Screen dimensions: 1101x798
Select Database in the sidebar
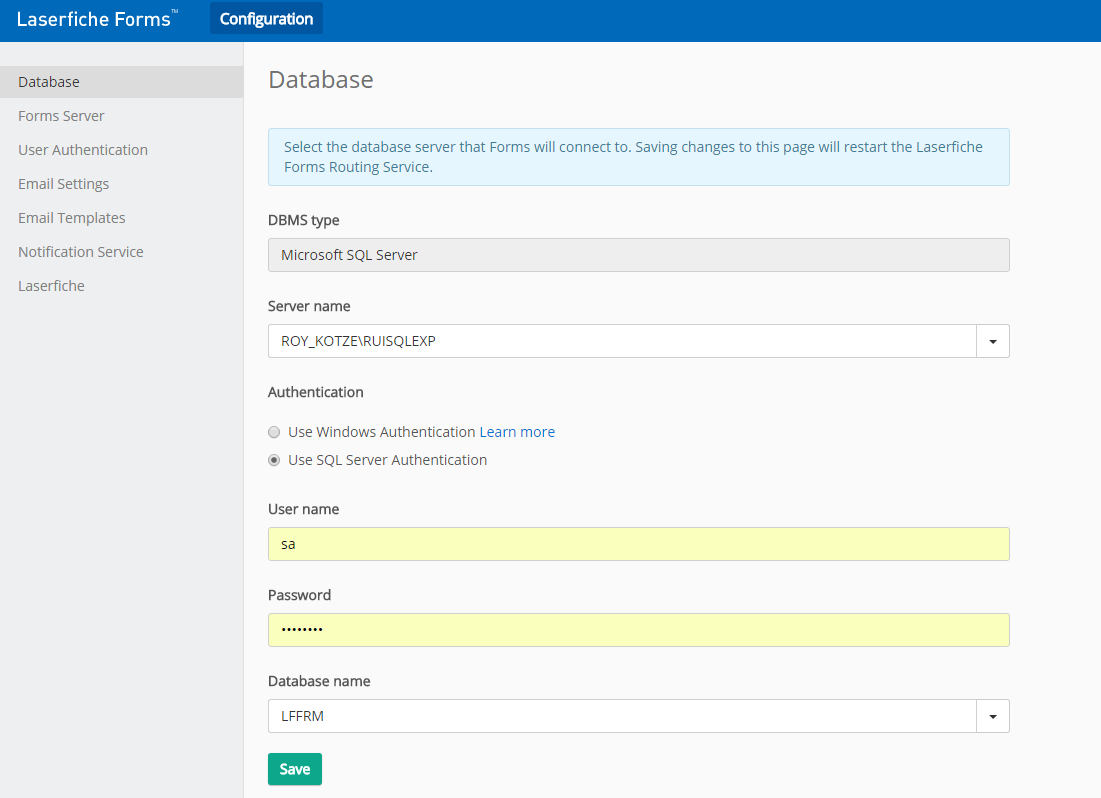click(49, 82)
